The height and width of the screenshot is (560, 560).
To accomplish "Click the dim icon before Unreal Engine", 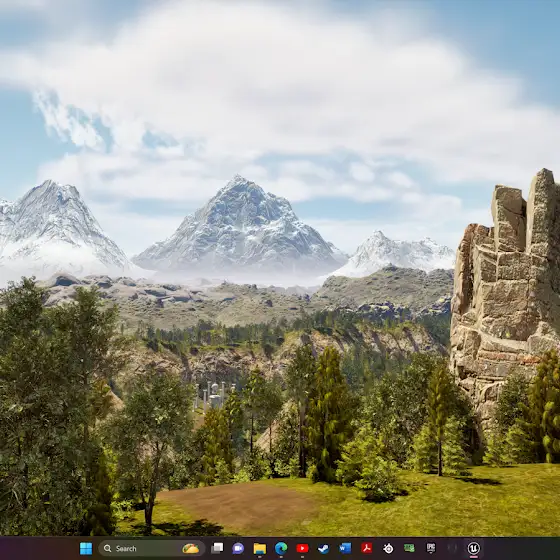I will pos(452,548).
